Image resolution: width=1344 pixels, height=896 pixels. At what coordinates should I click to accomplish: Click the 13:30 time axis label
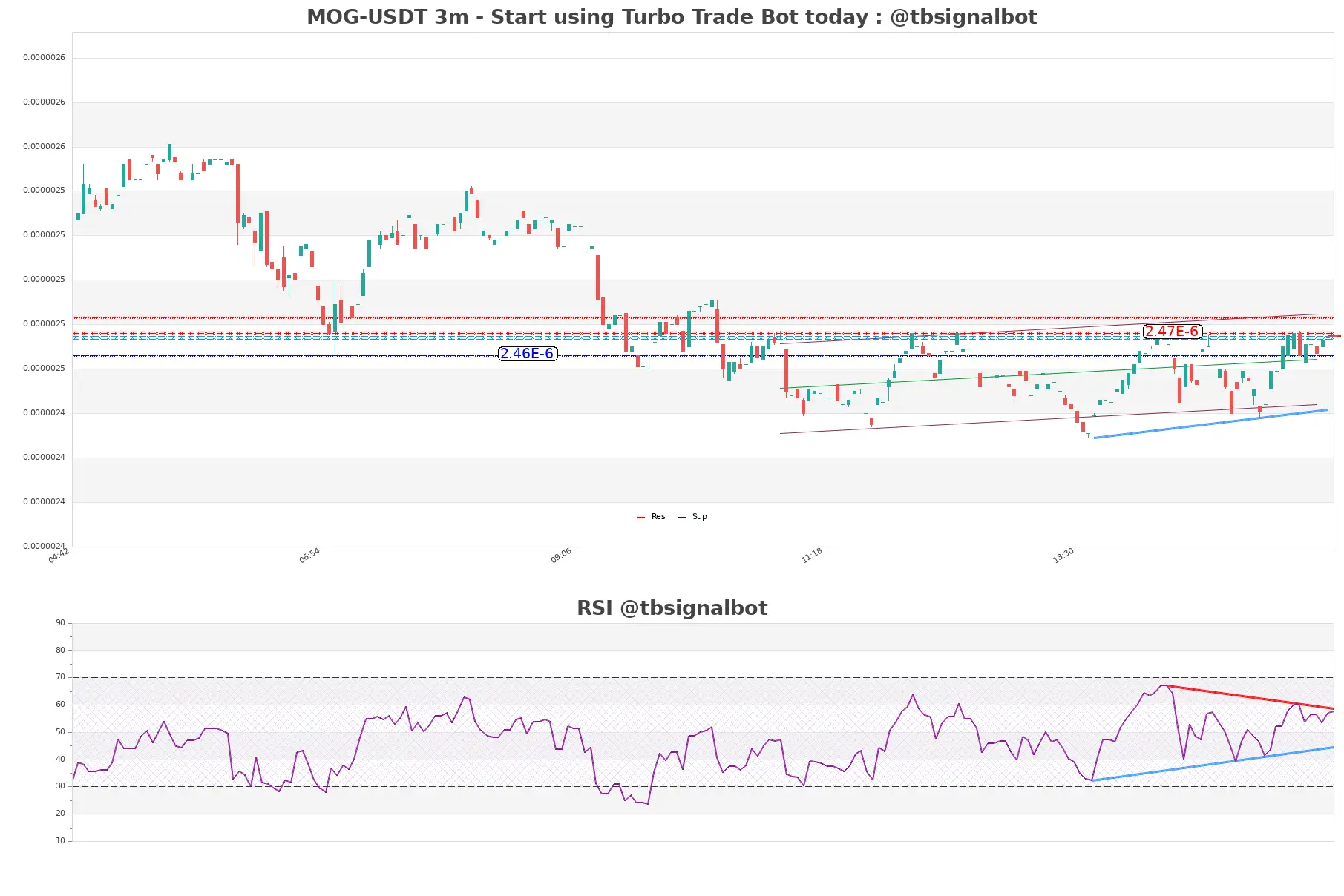point(1063,556)
